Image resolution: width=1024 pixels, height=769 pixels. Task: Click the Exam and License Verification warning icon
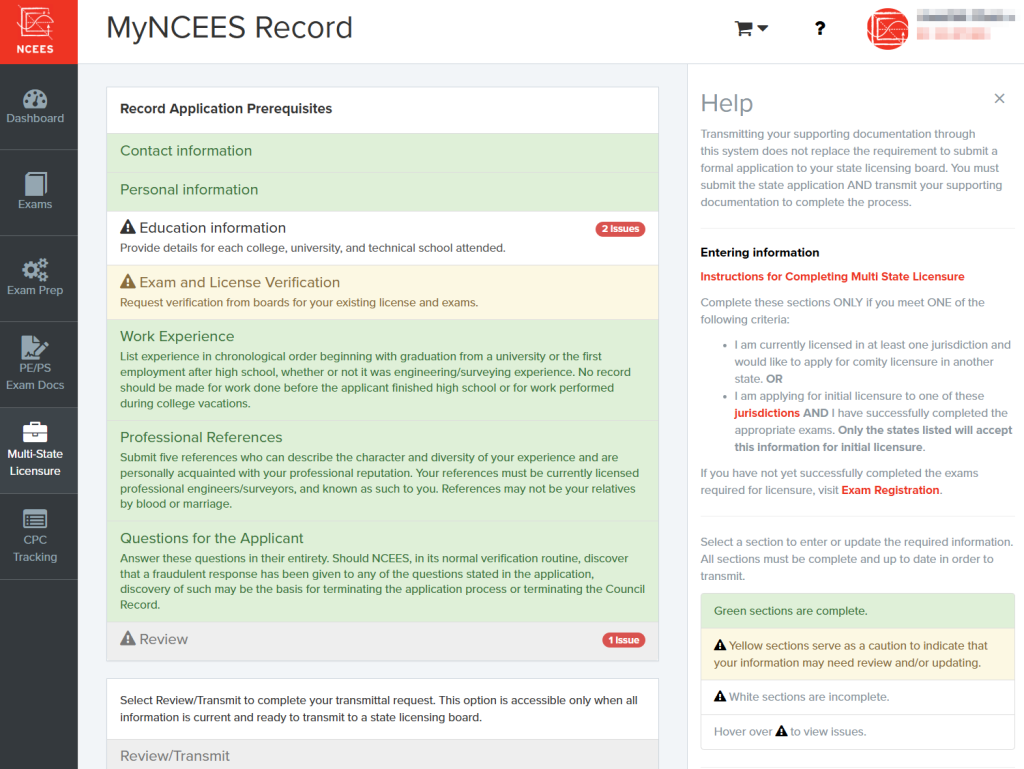pyautogui.click(x=128, y=281)
